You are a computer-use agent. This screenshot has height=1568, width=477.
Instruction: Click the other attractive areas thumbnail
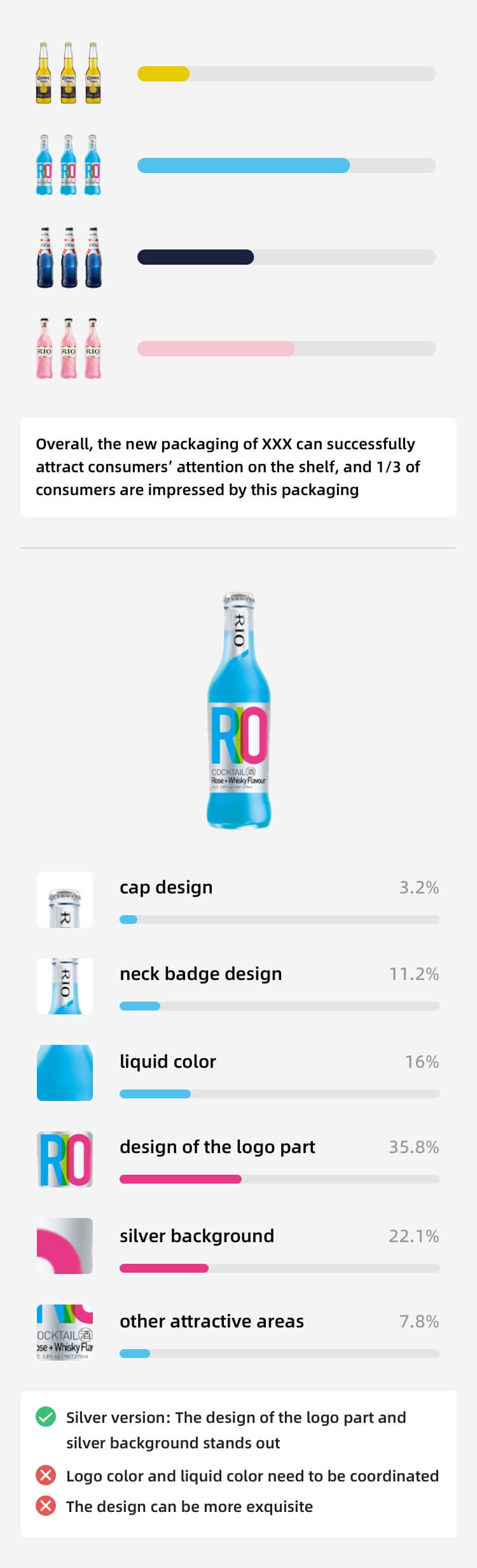65,1332
